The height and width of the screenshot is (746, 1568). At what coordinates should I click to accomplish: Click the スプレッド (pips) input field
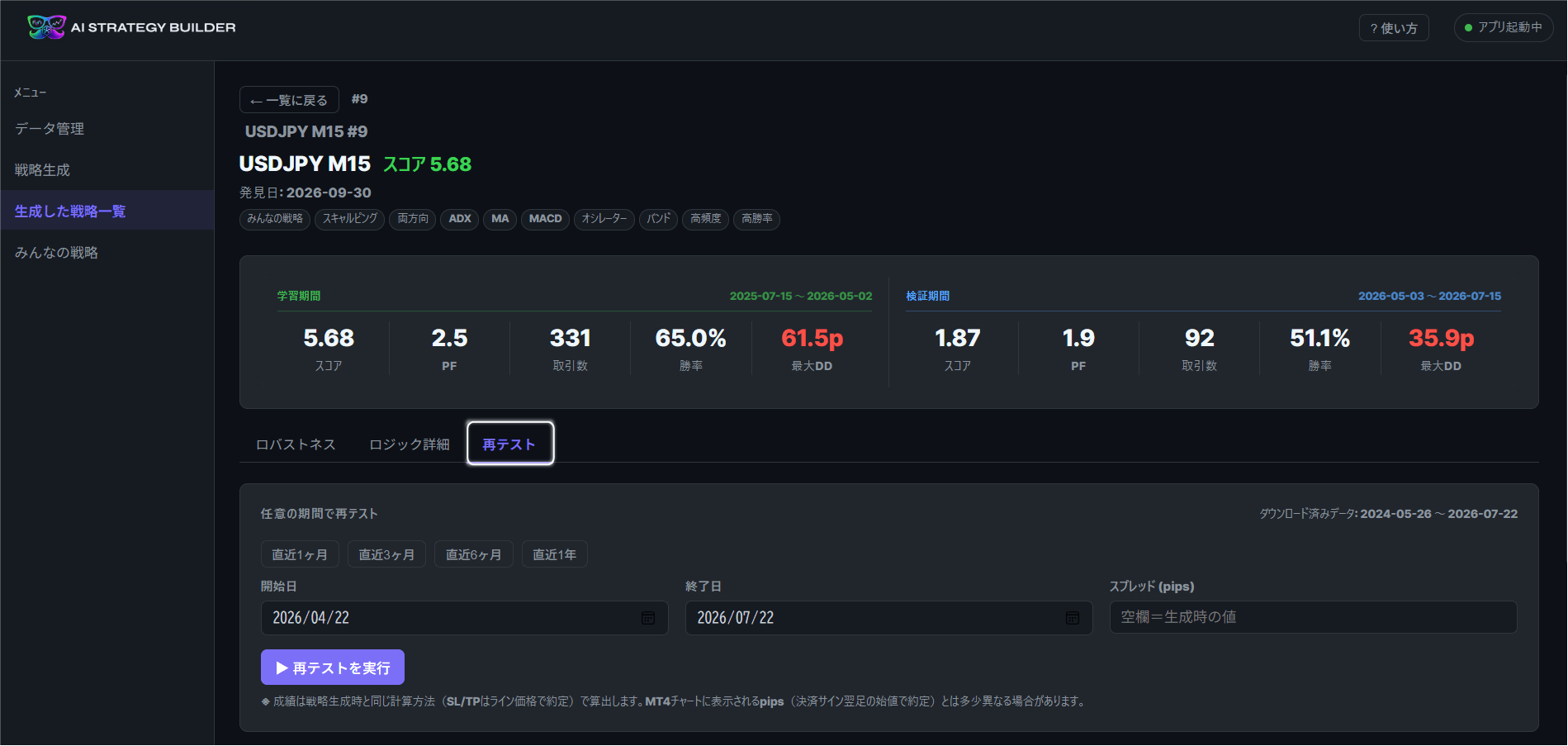[x=1314, y=617]
